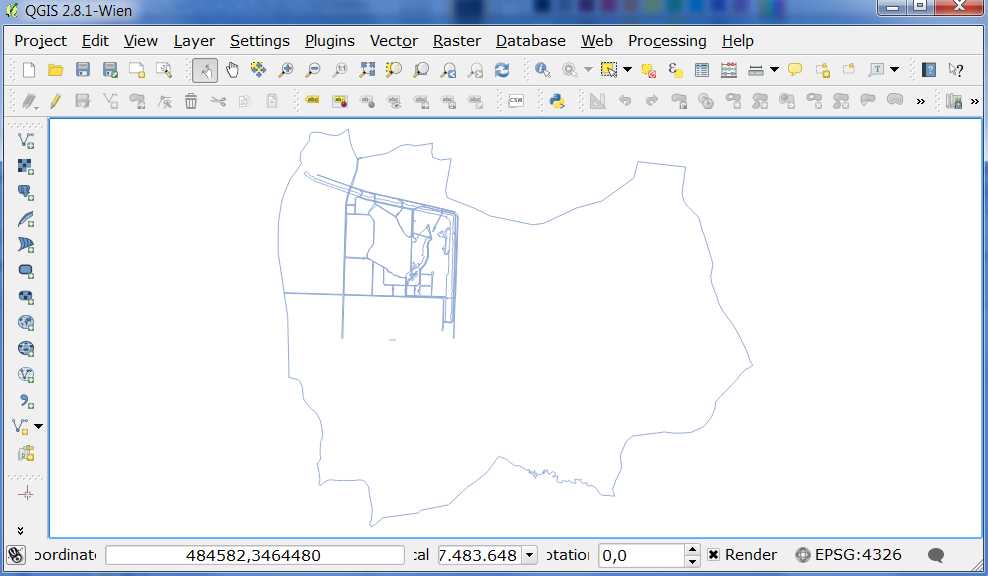Create a new project with blank page icon
The image size is (988, 576).
(28, 70)
